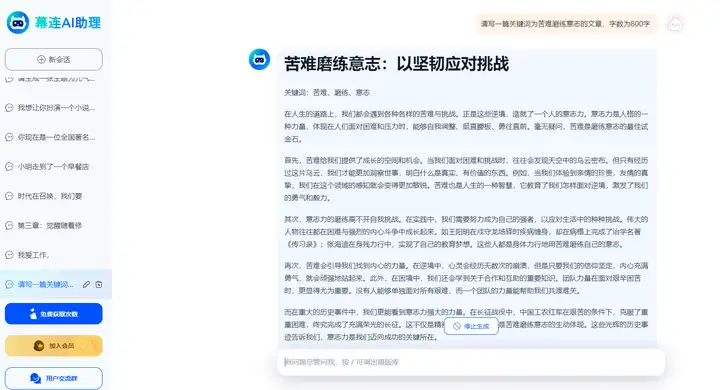Click the 幕连AI助理 robot logo icon

pyautogui.click(x=18, y=23)
